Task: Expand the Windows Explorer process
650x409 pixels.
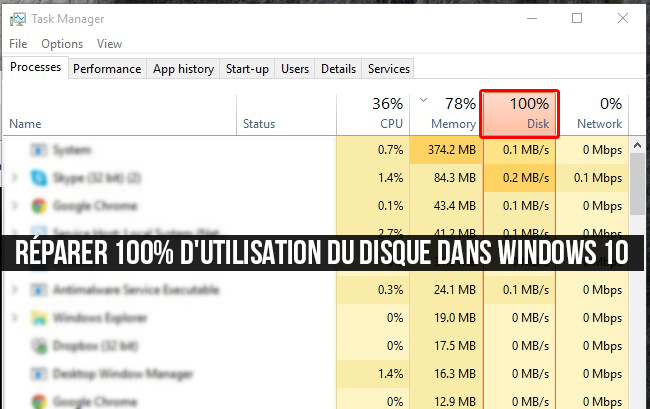Action: pos(15,318)
